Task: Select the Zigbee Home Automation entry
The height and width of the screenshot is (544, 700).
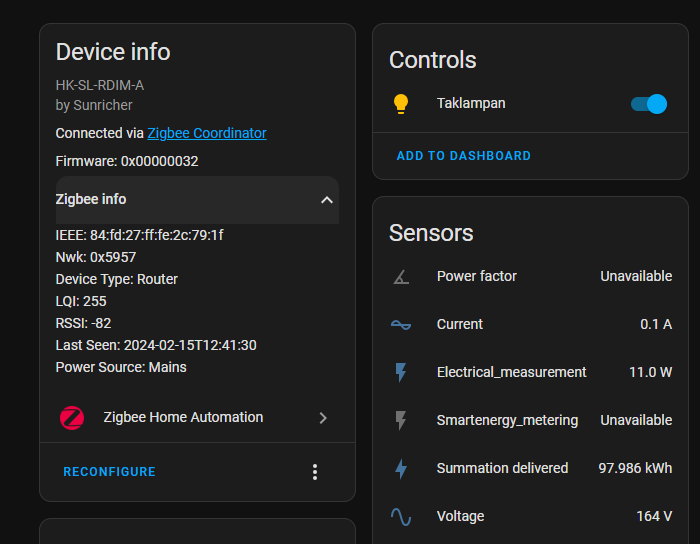Action: (x=183, y=417)
